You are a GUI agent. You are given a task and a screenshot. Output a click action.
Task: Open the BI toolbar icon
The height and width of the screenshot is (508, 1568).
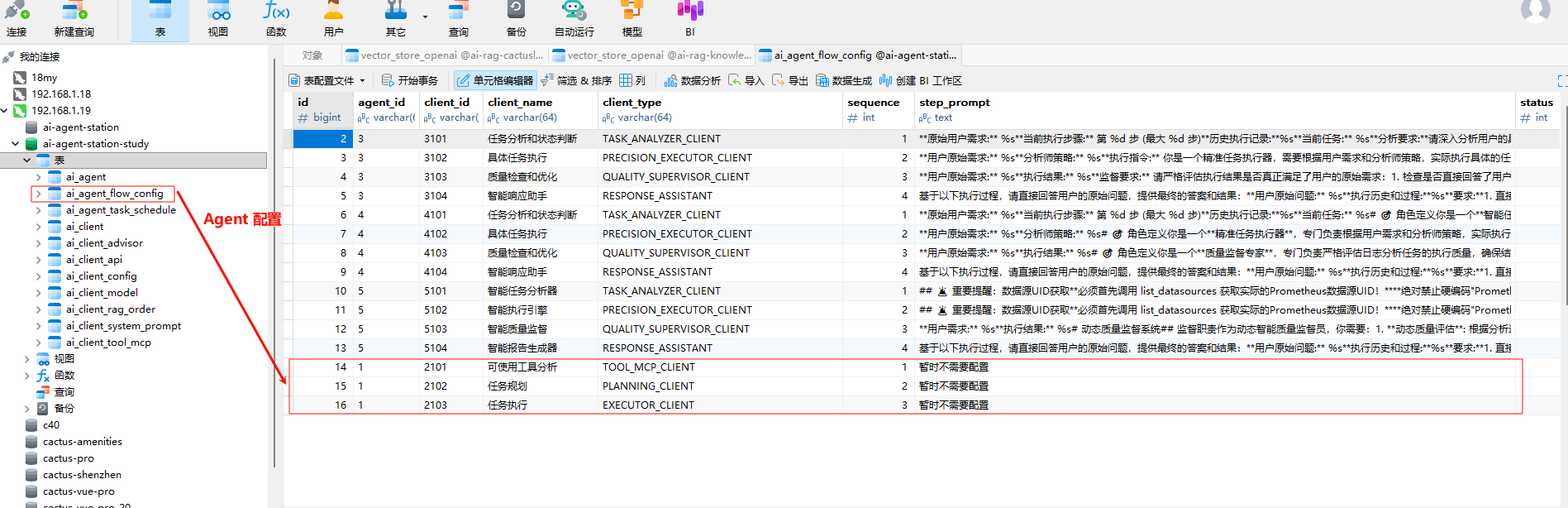coord(689,20)
